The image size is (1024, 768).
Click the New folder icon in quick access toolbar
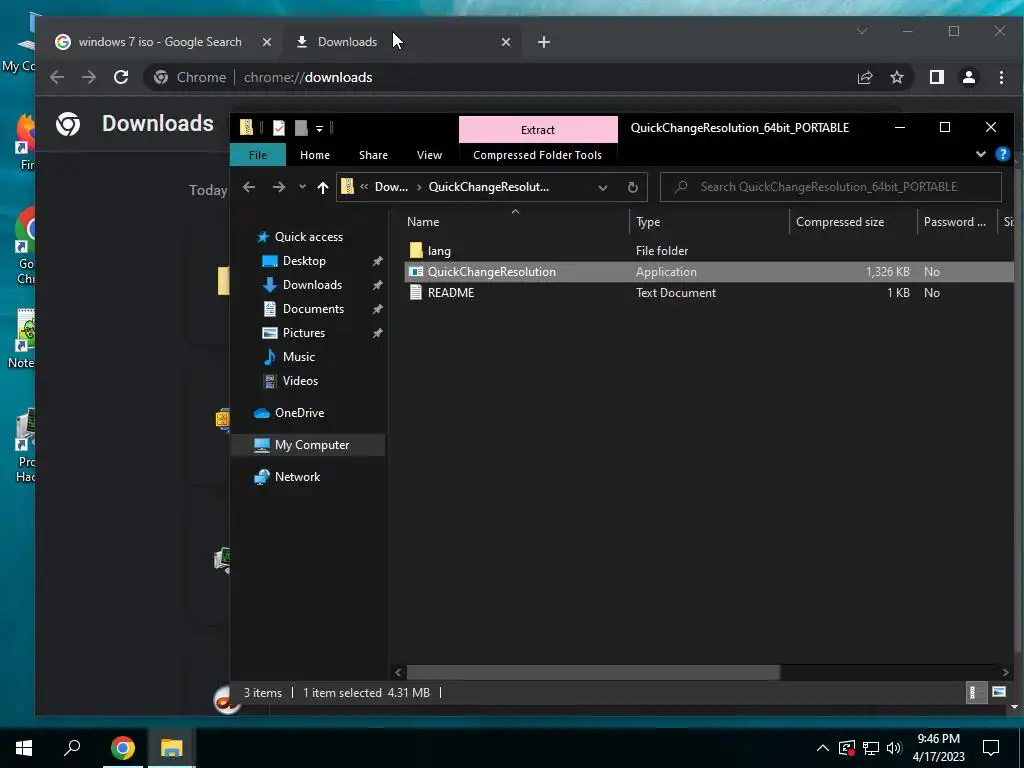tap(300, 127)
